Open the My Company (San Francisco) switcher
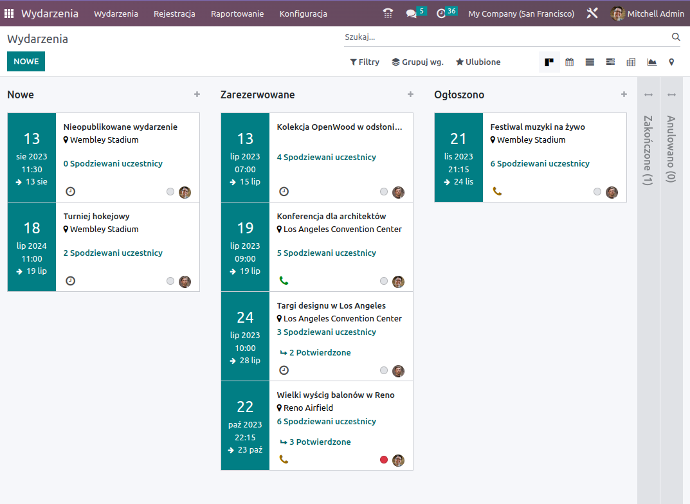Viewport: 690px width, 504px height. tap(521, 14)
